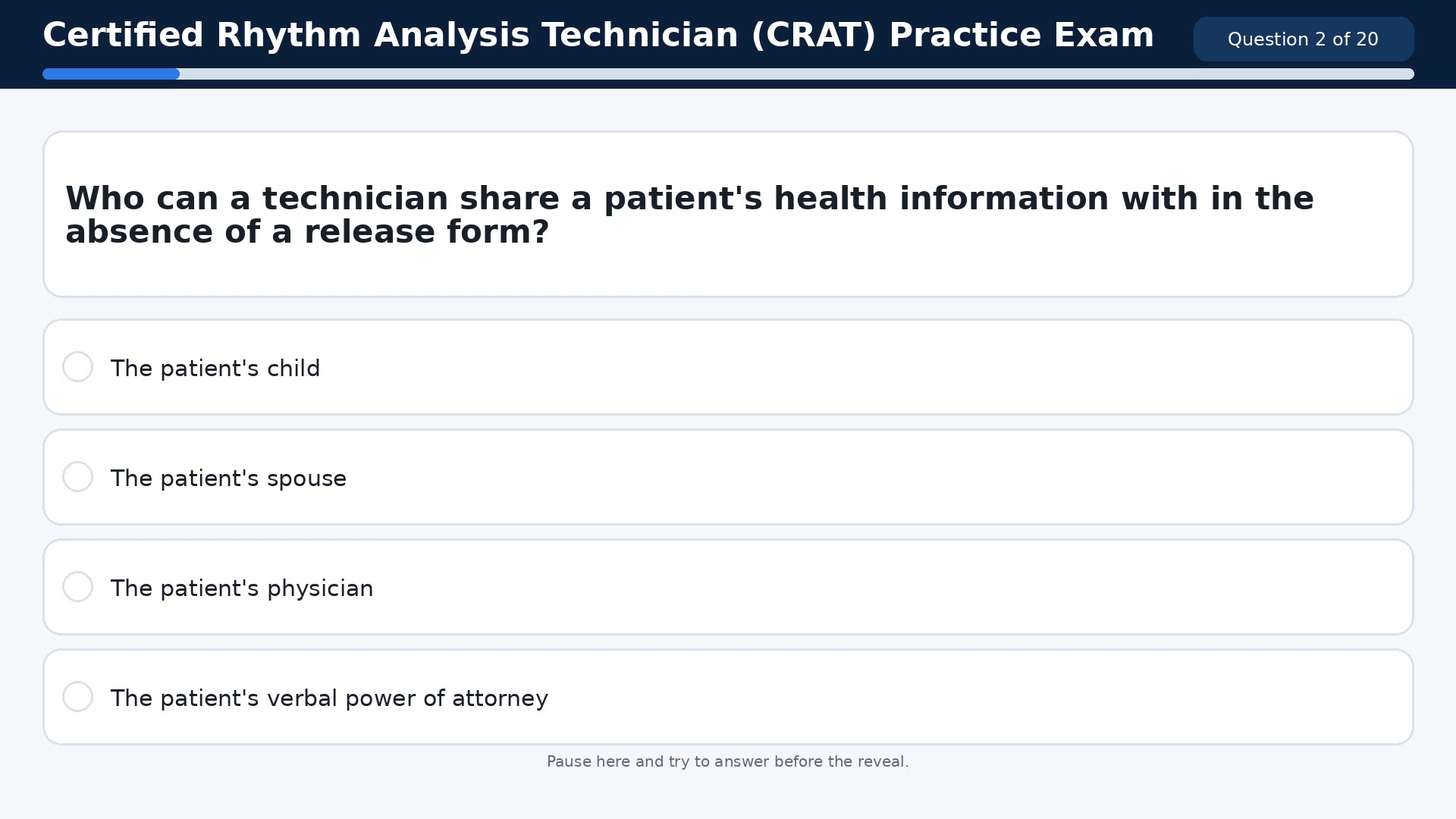Pick the verbal power of attorney radio button
Viewport: 1456px width, 819px height.
77,697
